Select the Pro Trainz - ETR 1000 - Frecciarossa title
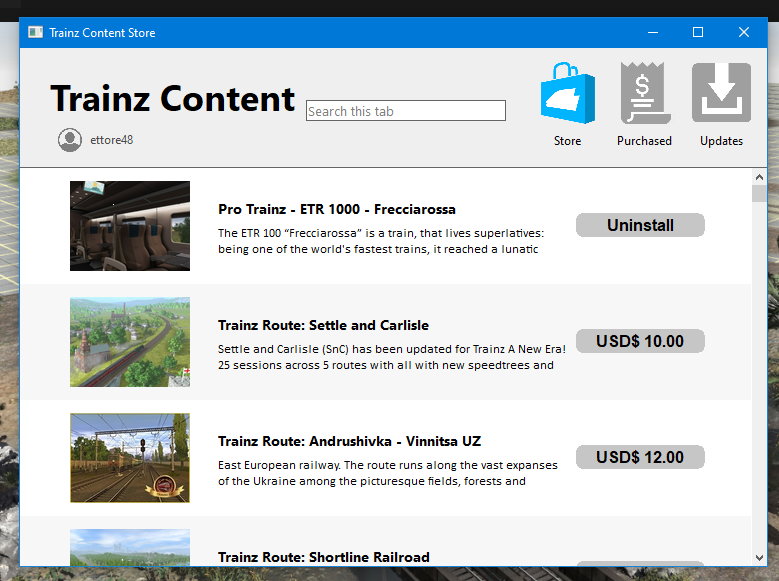This screenshot has height=581, width=779. coord(337,209)
